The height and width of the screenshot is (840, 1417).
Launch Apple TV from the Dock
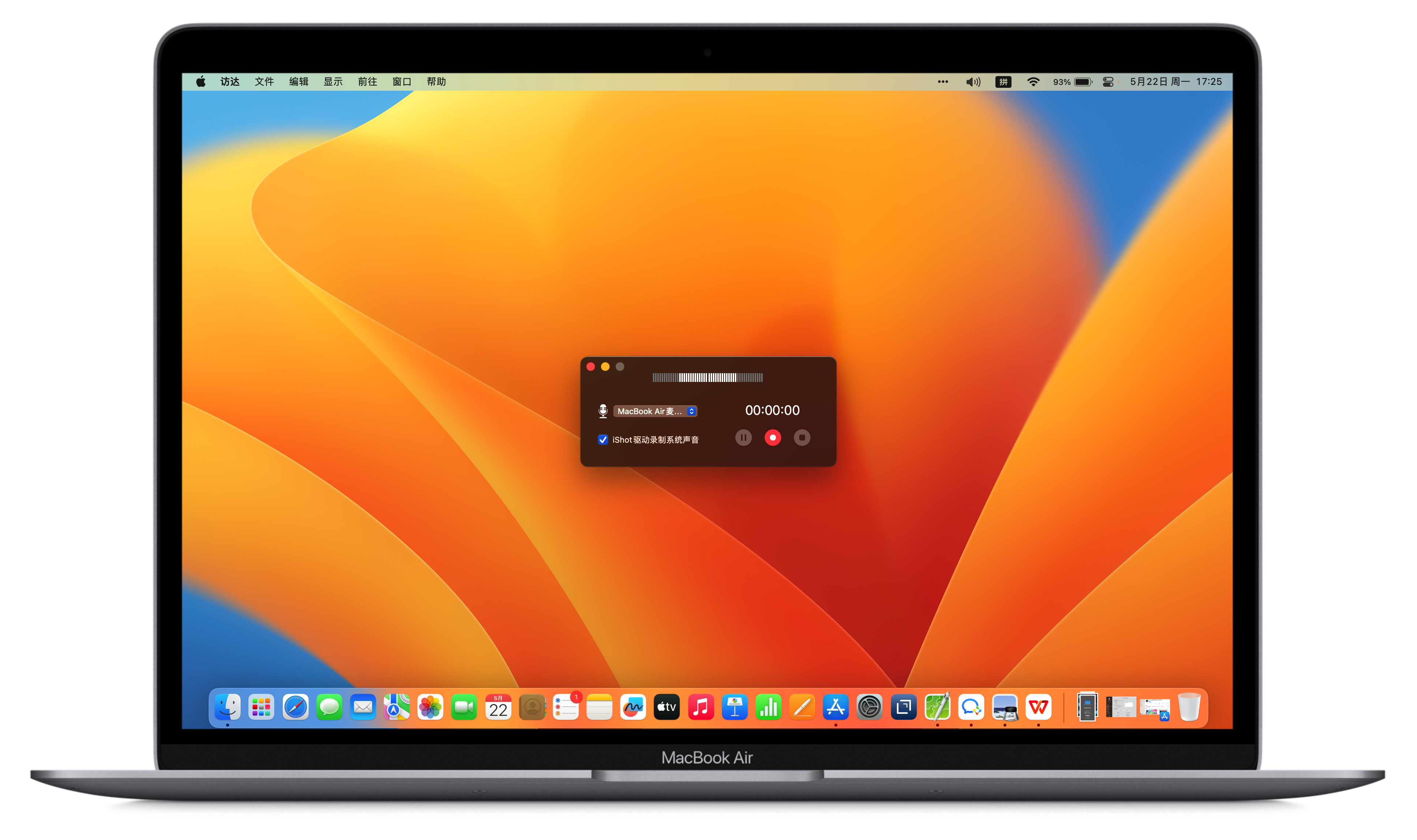tap(667, 707)
